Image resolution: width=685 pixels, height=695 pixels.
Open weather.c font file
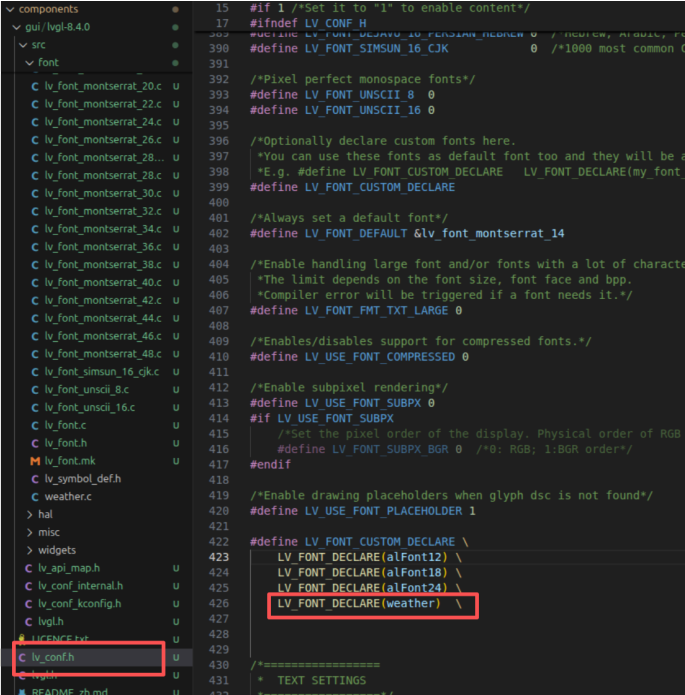pyautogui.click(x=68, y=496)
